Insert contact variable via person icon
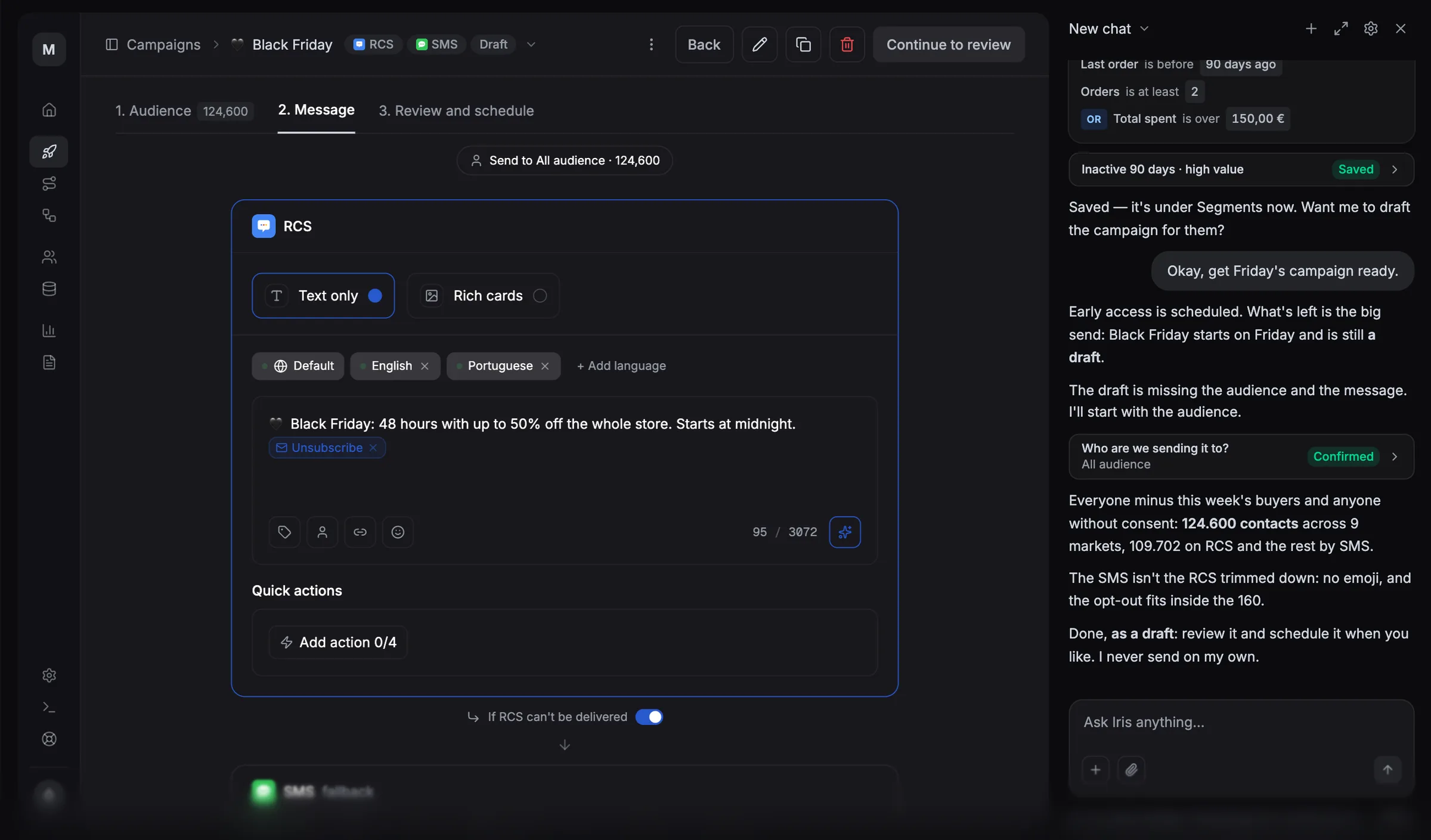The height and width of the screenshot is (840, 1431). (x=322, y=532)
